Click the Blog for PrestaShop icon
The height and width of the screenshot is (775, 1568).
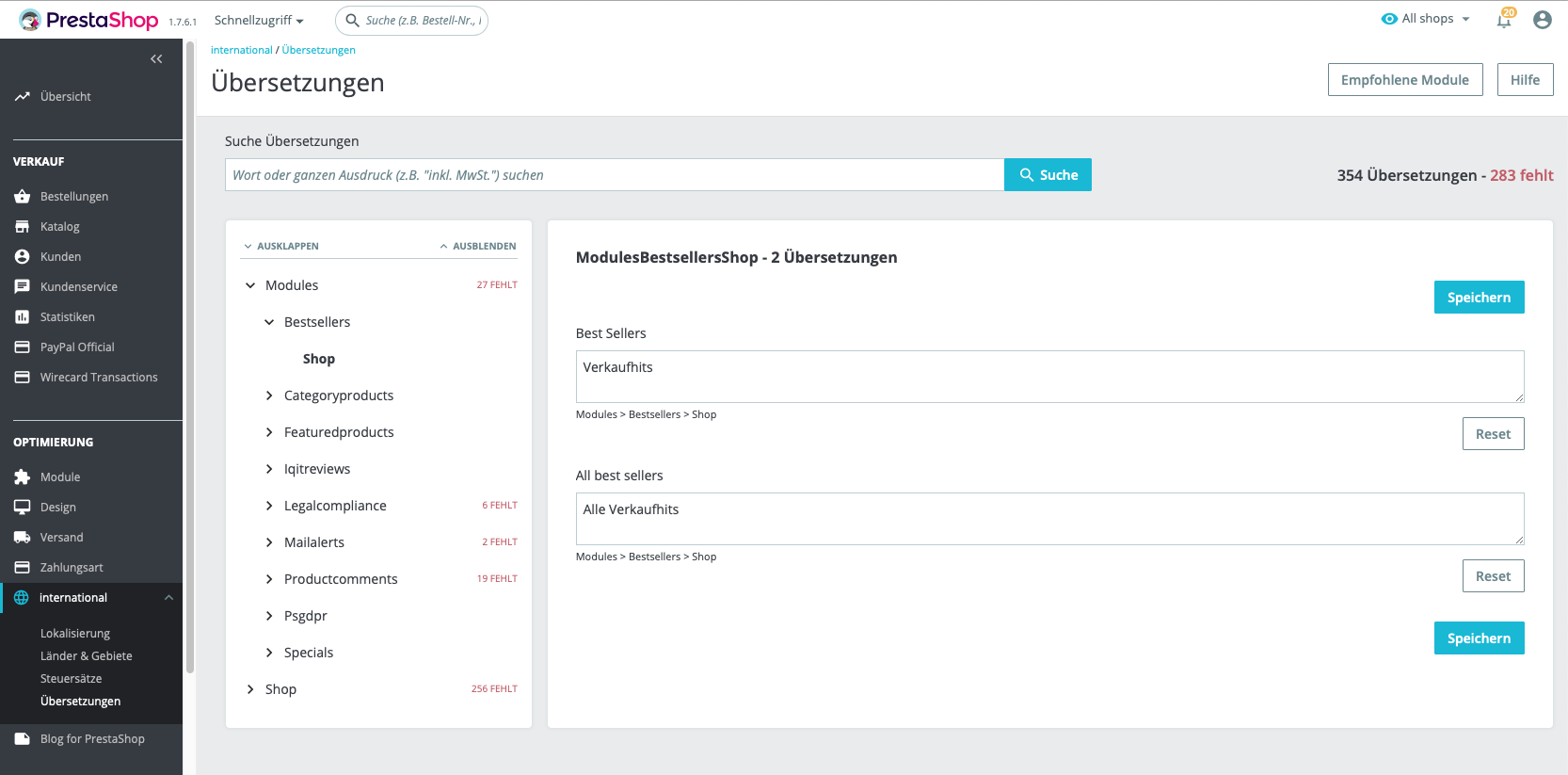[23, 739]
